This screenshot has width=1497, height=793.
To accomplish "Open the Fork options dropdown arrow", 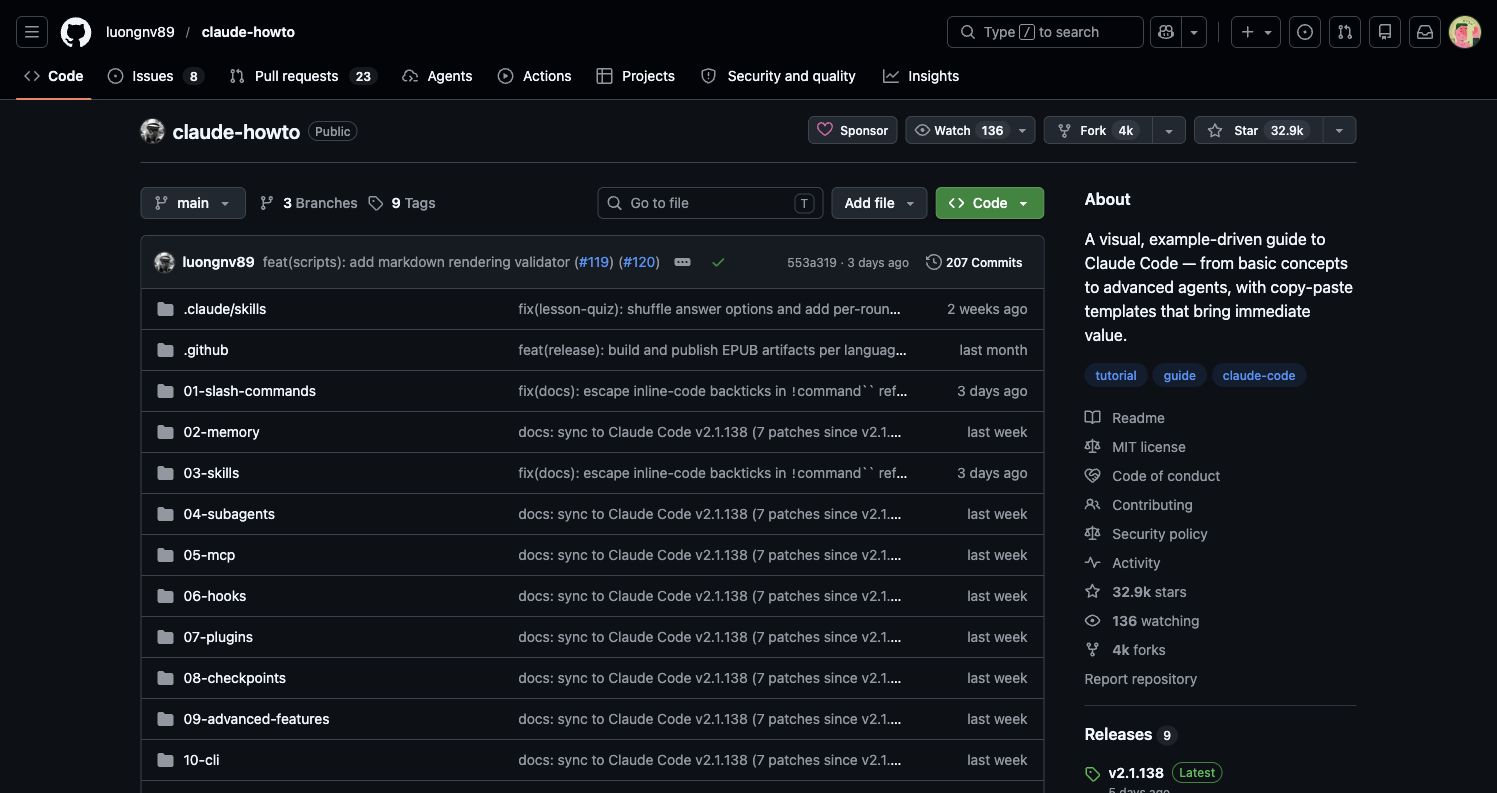I will 1169,131.
